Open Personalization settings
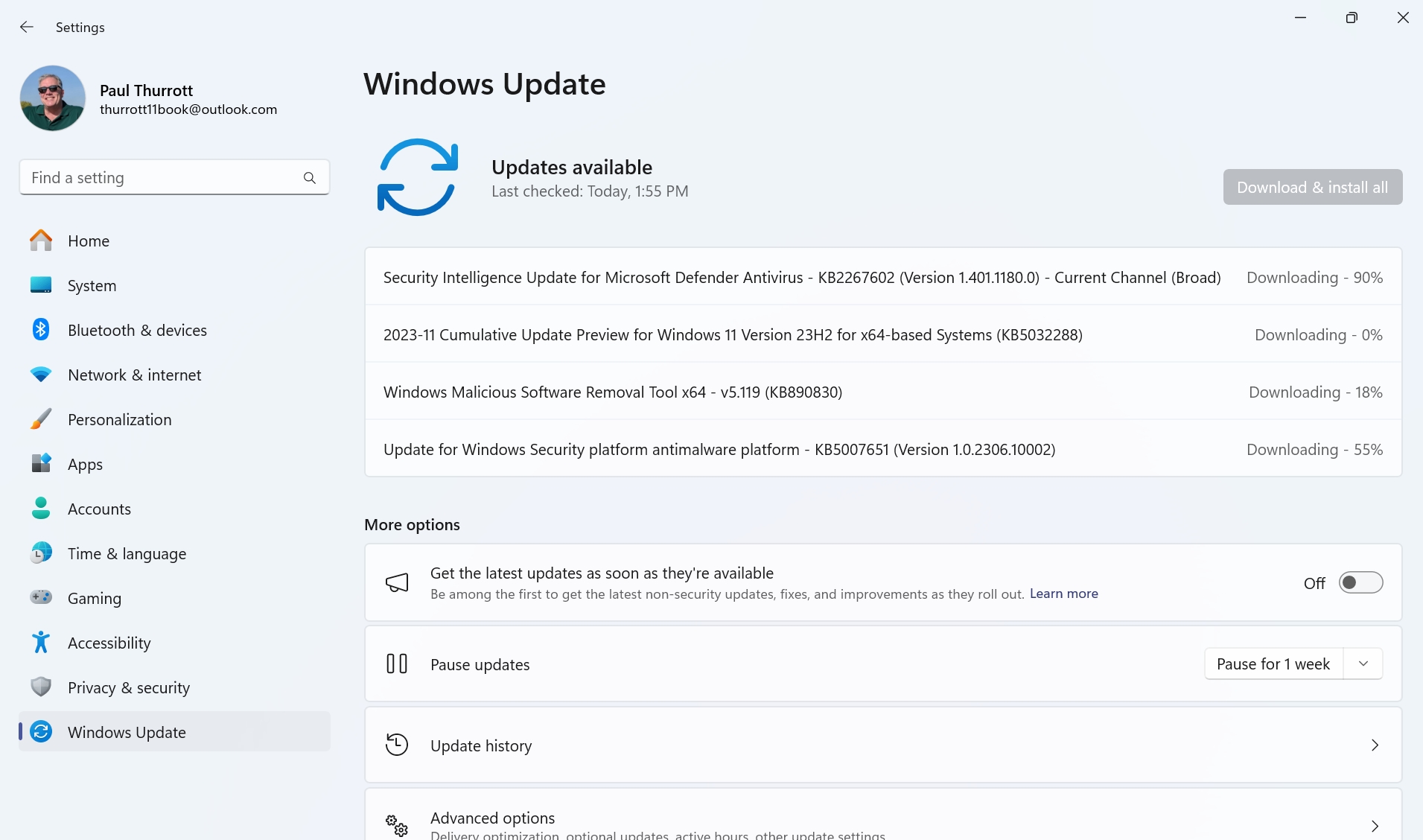This screenshot has height=840, width=1423. pyautogui.click(x=174, y=419)
